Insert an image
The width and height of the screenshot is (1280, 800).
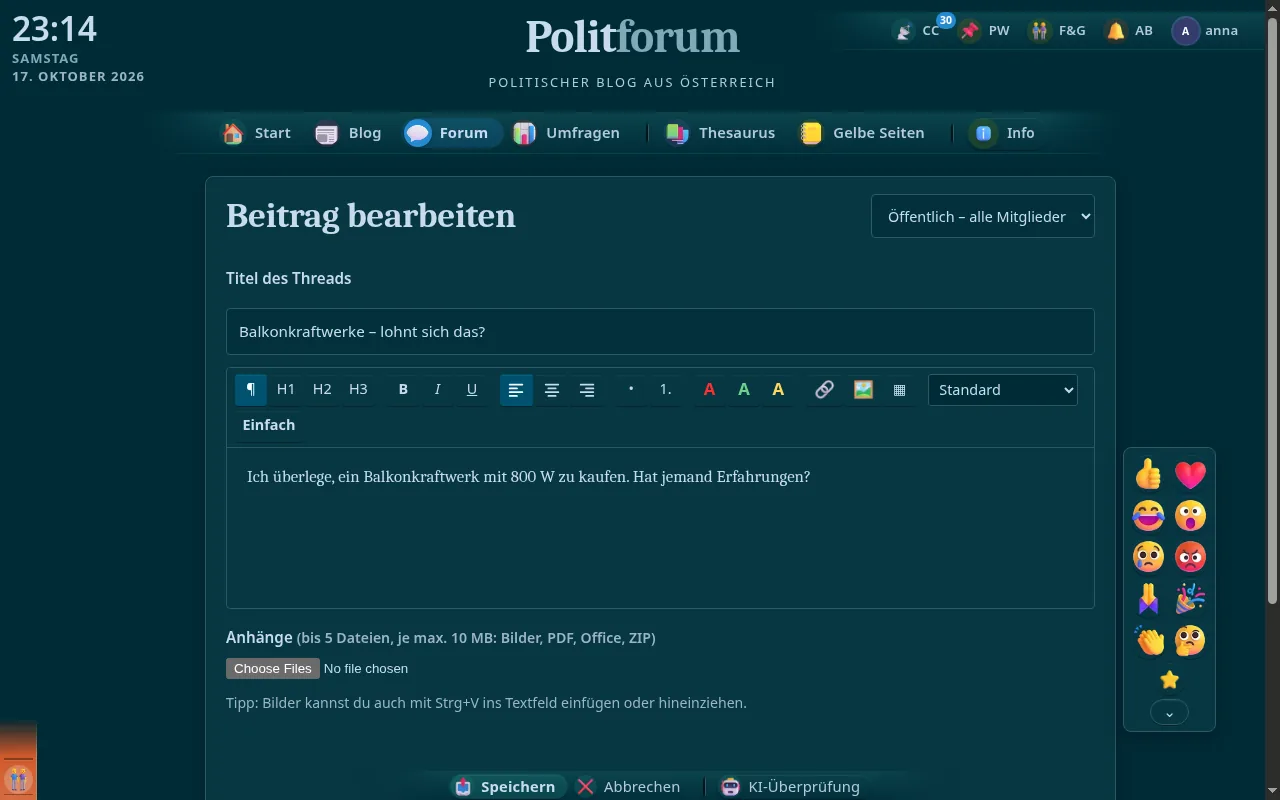[863, 390]
